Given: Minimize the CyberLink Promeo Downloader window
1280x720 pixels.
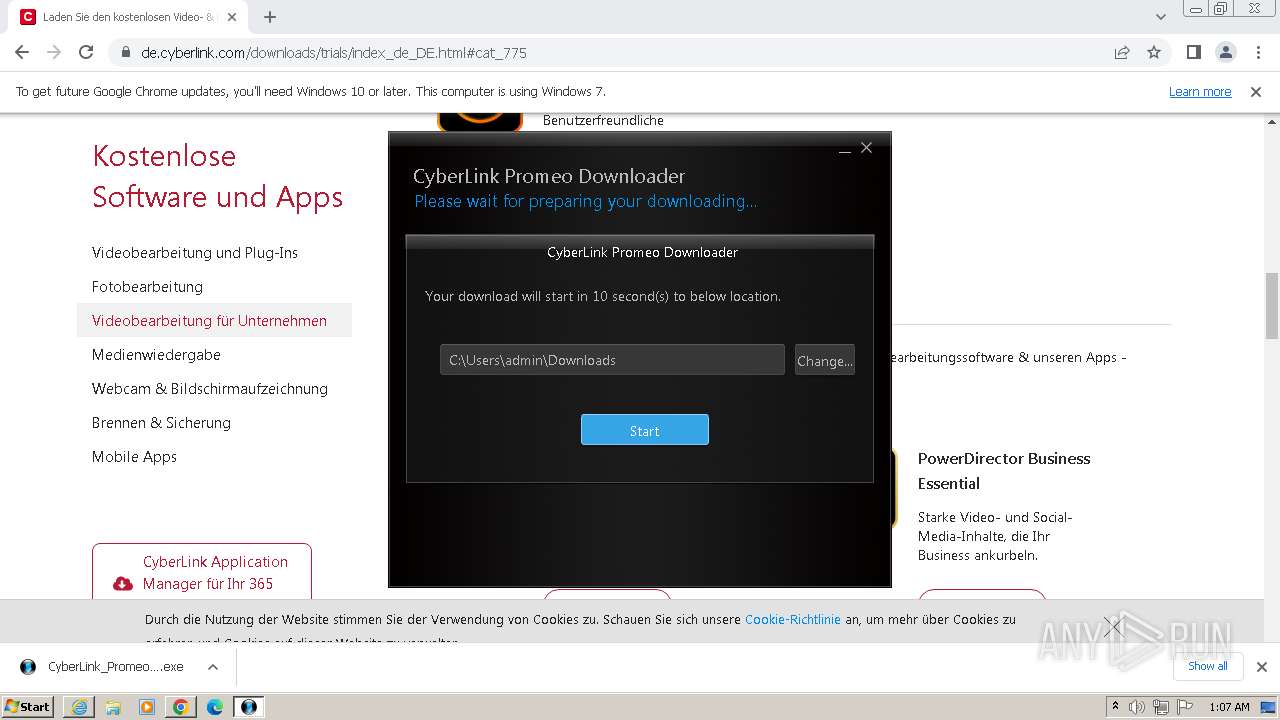Looking at the screenshot, I should click(x=845, y=149).
